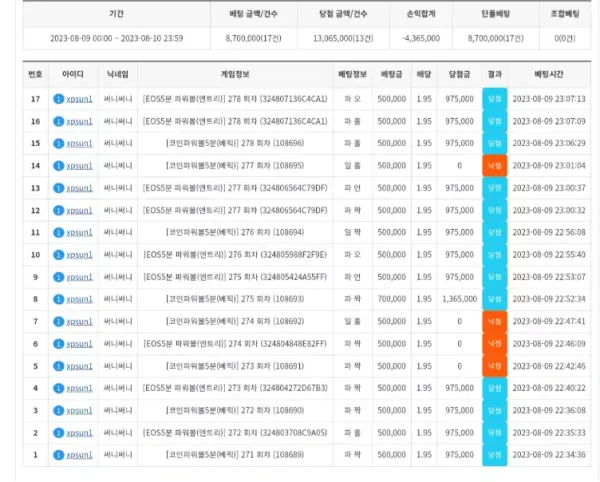600x482 pixels.
Task: Click the blue 당첨 badge in row 17
Action: pyautogui.click(x=495, y=99)
